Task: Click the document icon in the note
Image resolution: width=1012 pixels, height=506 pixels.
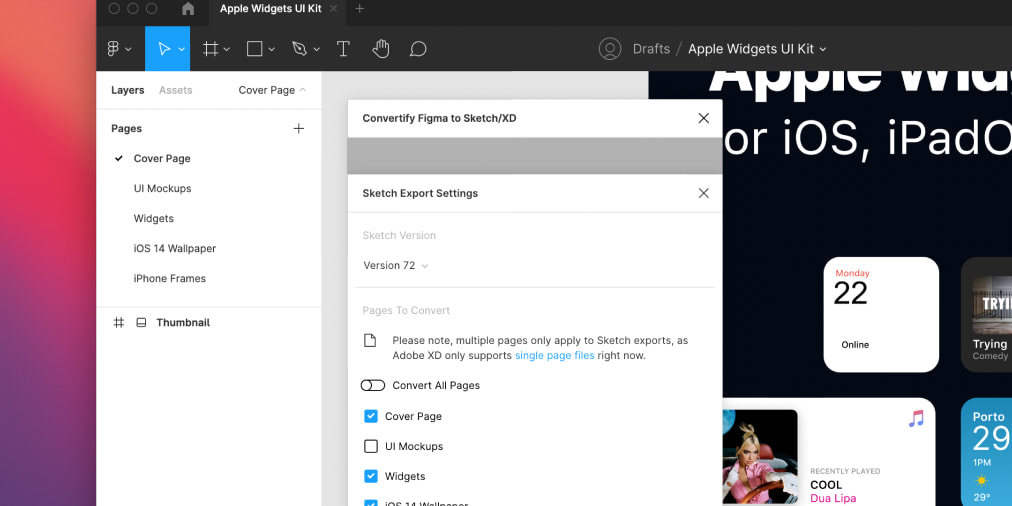Action: (370, 340)
